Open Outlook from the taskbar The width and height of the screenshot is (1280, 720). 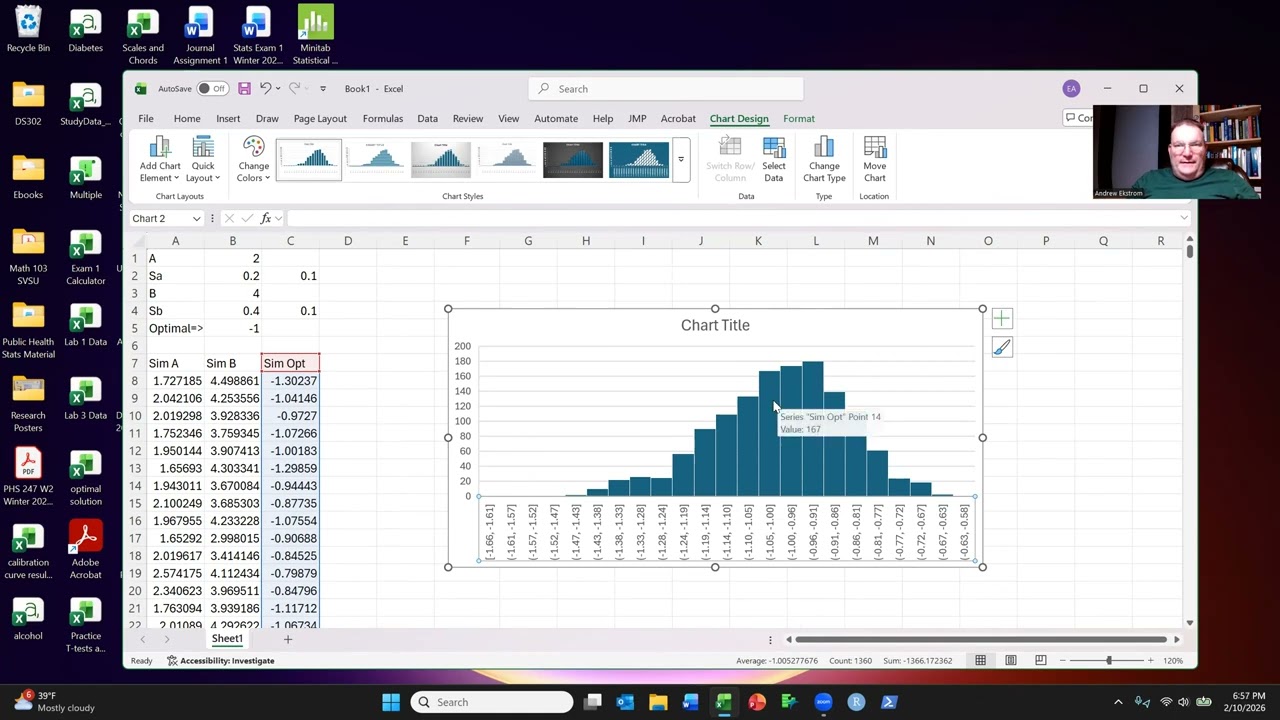pyautogui.click(x=625, y=702)
